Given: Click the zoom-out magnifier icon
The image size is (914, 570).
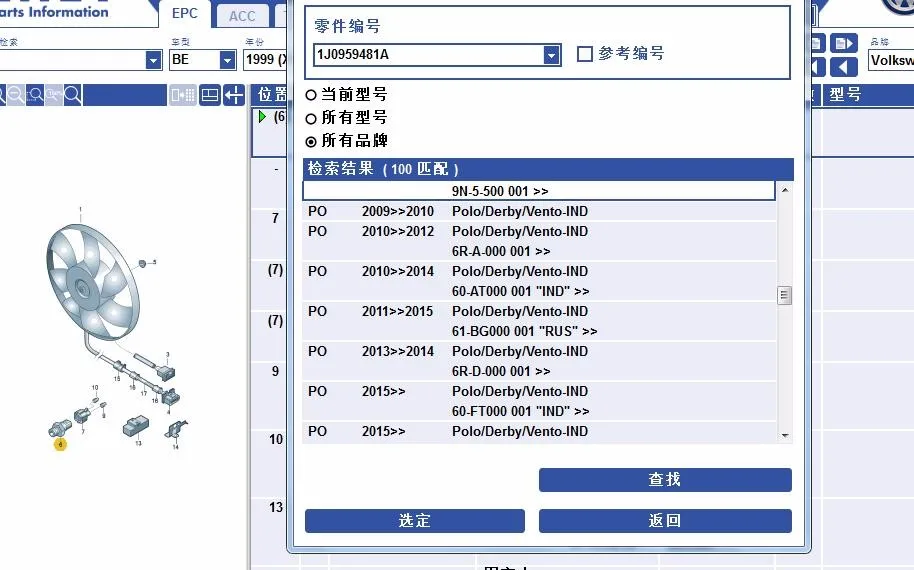Looking at the screenshot, I should coord(15,94).
